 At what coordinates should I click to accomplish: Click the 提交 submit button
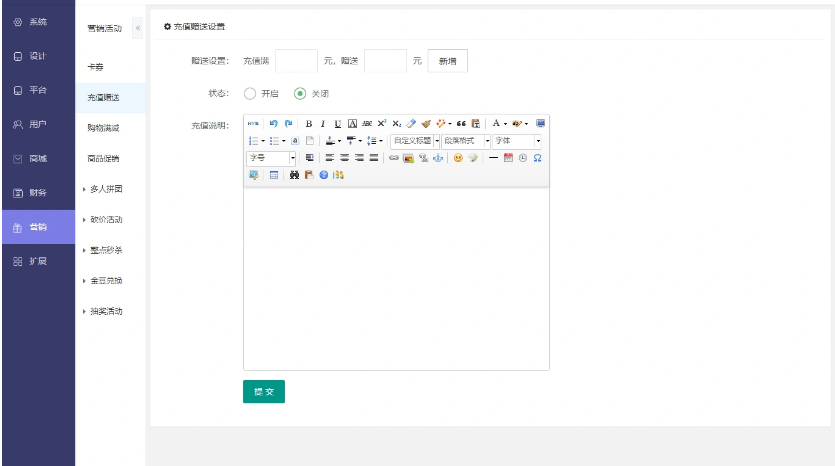[x=264, y=392]
